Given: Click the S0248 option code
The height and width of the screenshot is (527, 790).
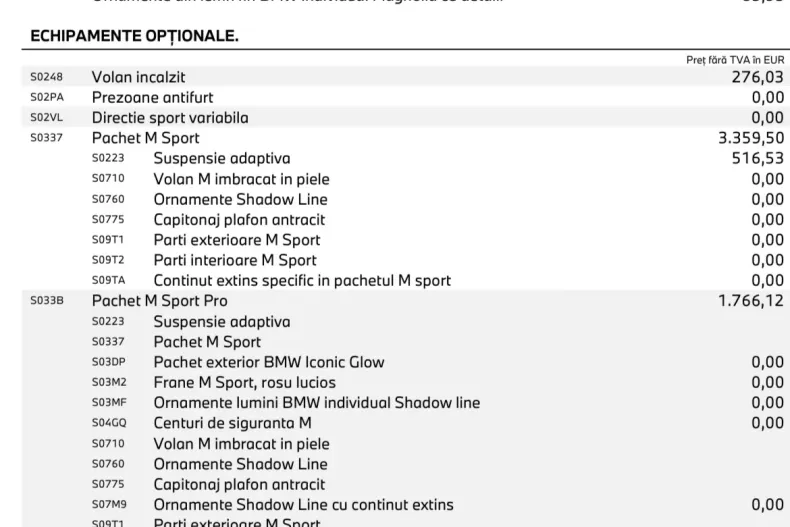Looking at the screenshot, I should tap(47, 77).
